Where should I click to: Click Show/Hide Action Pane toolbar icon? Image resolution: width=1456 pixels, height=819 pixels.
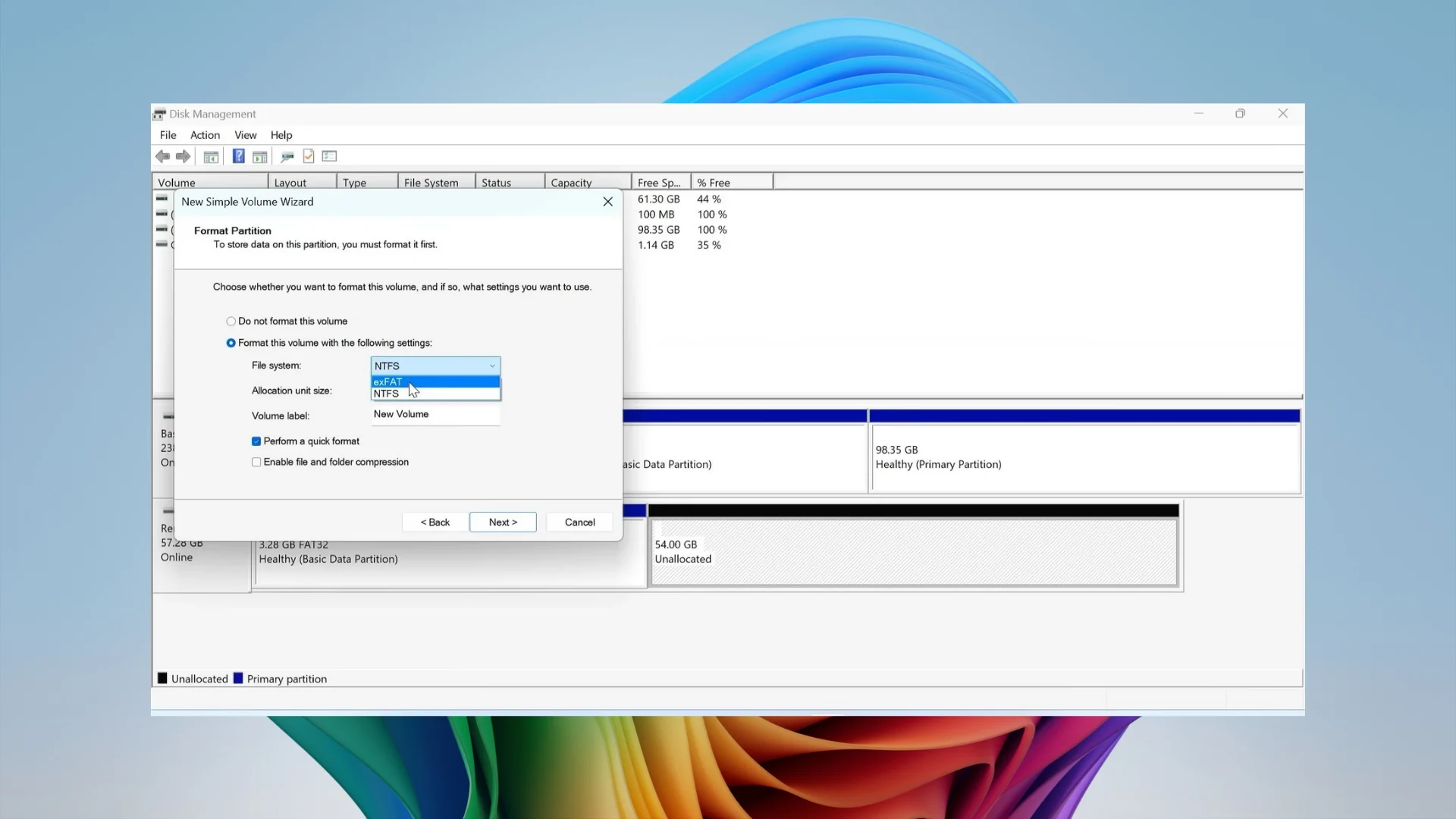coord(259,156)
